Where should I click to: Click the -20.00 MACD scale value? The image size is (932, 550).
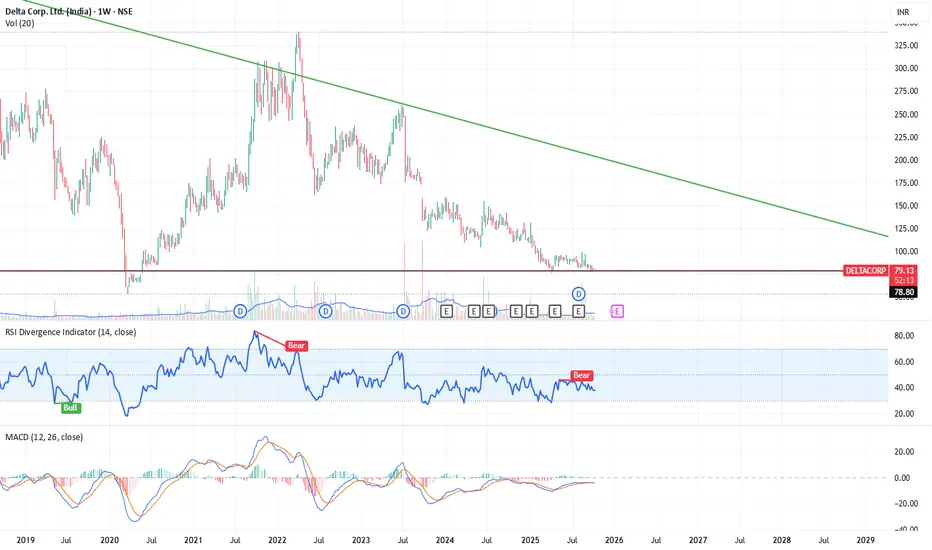point(904,504)
